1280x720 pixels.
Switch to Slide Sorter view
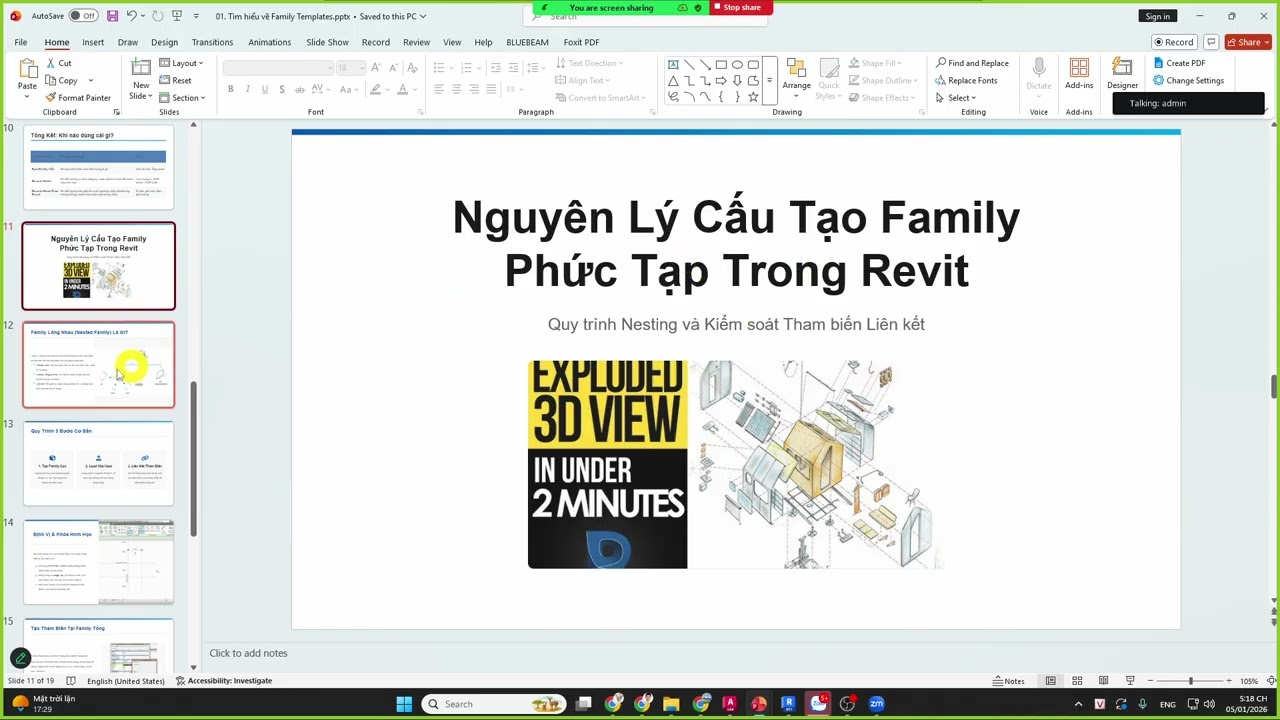1077,681
